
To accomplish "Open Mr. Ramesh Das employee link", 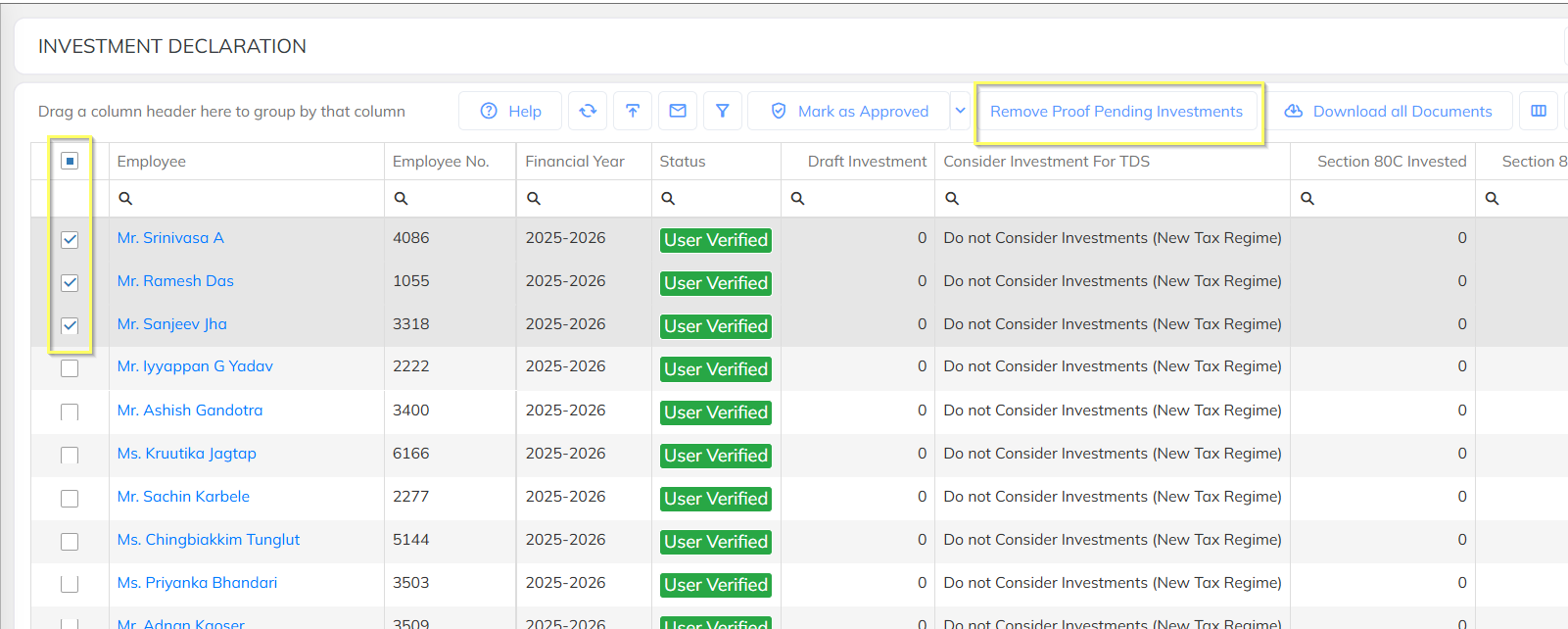I will (x=175, y=281).
